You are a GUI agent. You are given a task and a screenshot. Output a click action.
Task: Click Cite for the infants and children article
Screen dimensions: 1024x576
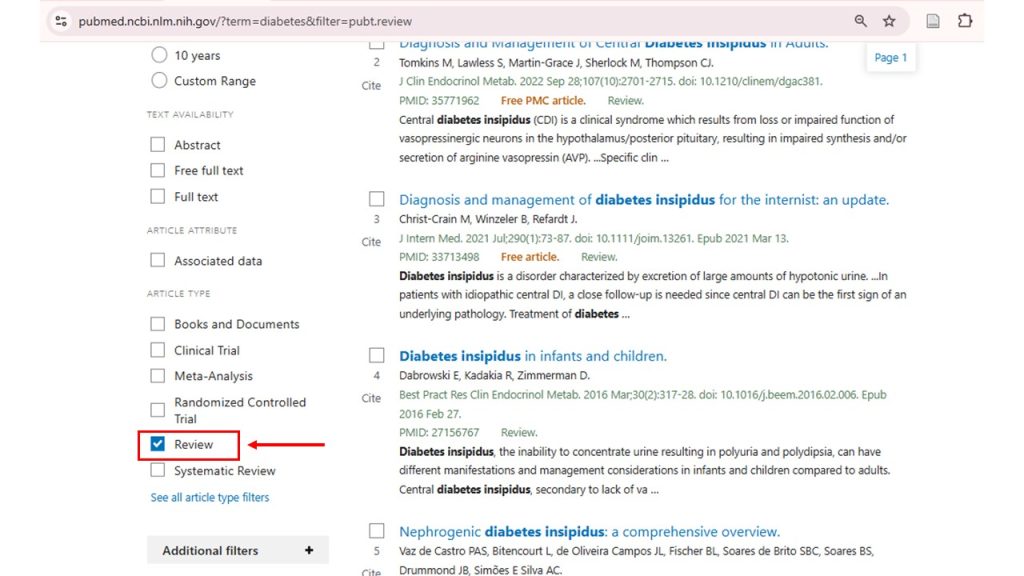(x=371, y=397)
